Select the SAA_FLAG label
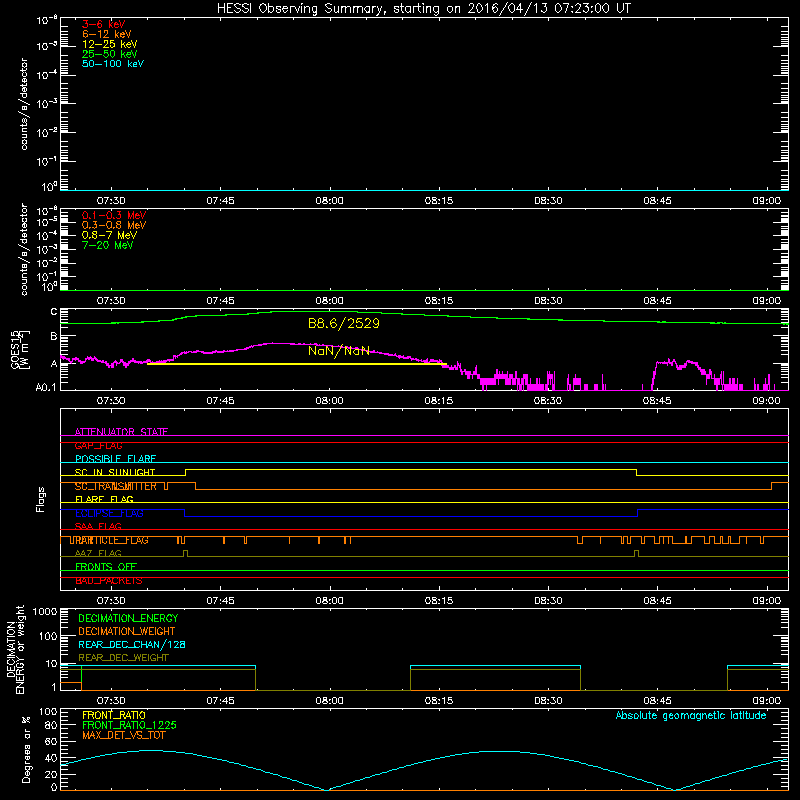This screenshot has width=800, height=800. (98, 527)
